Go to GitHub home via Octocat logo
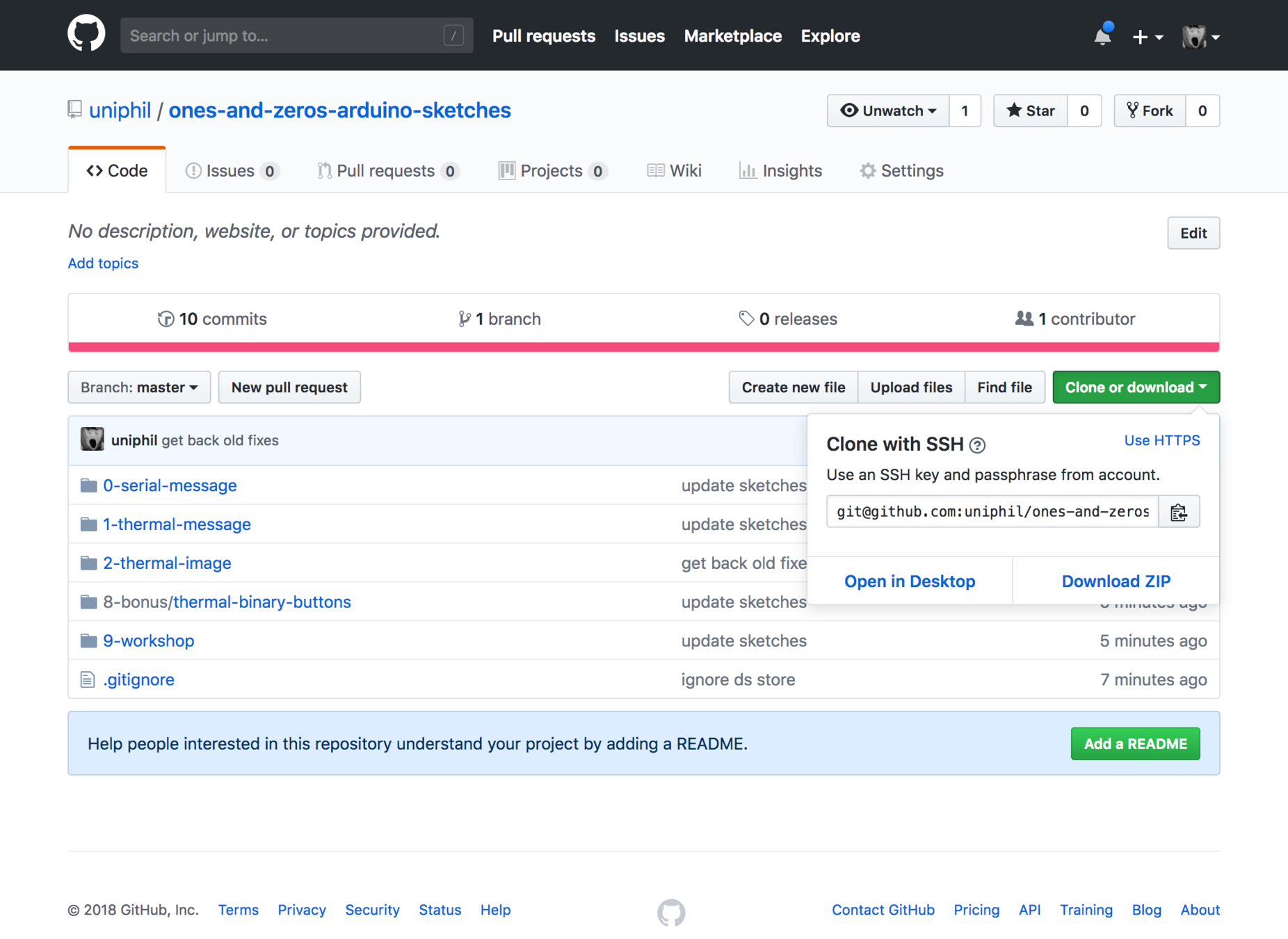1288x939 pixels. (86, 34)
